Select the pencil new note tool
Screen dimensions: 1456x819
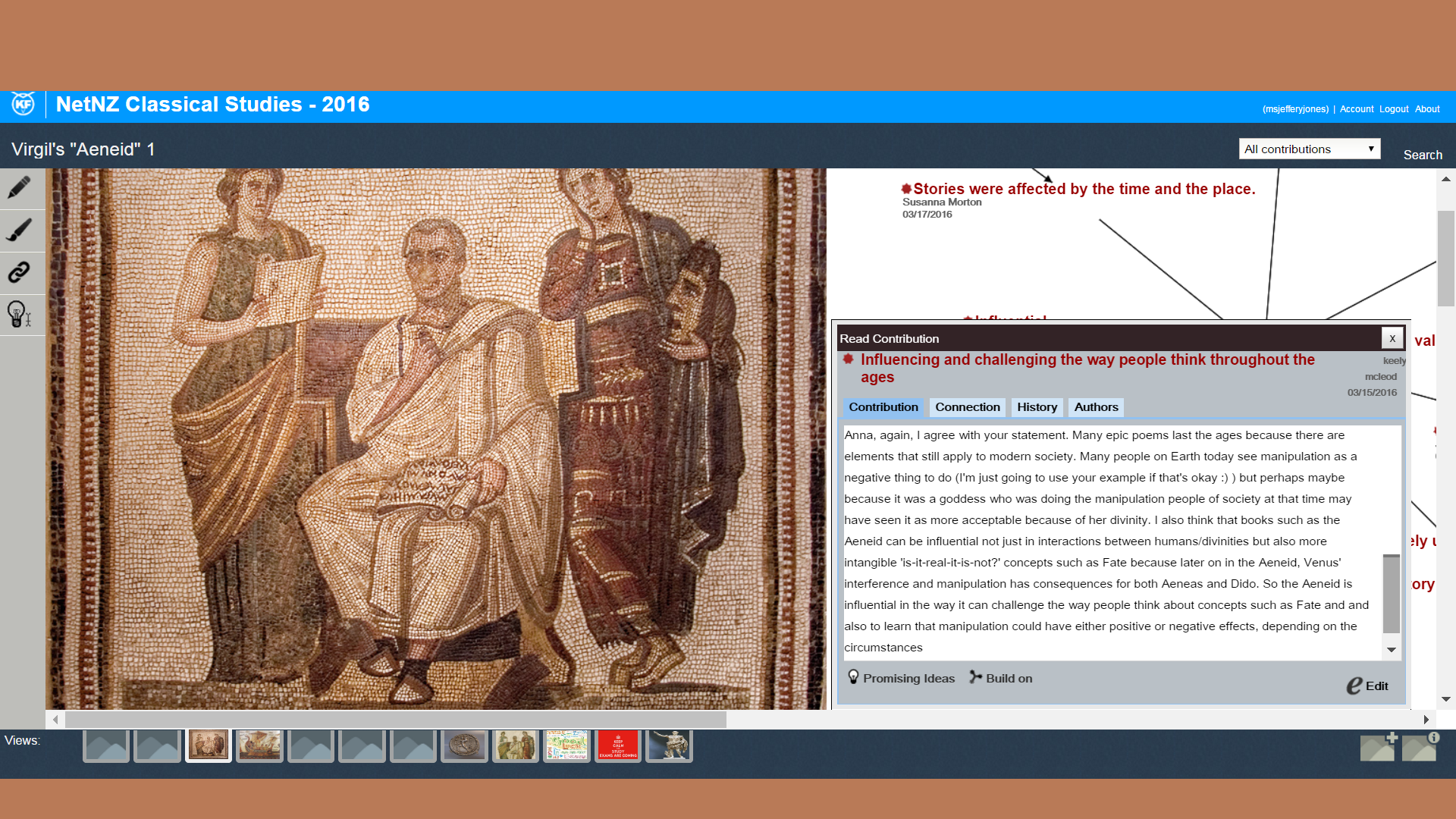click(x=19, y=188)
